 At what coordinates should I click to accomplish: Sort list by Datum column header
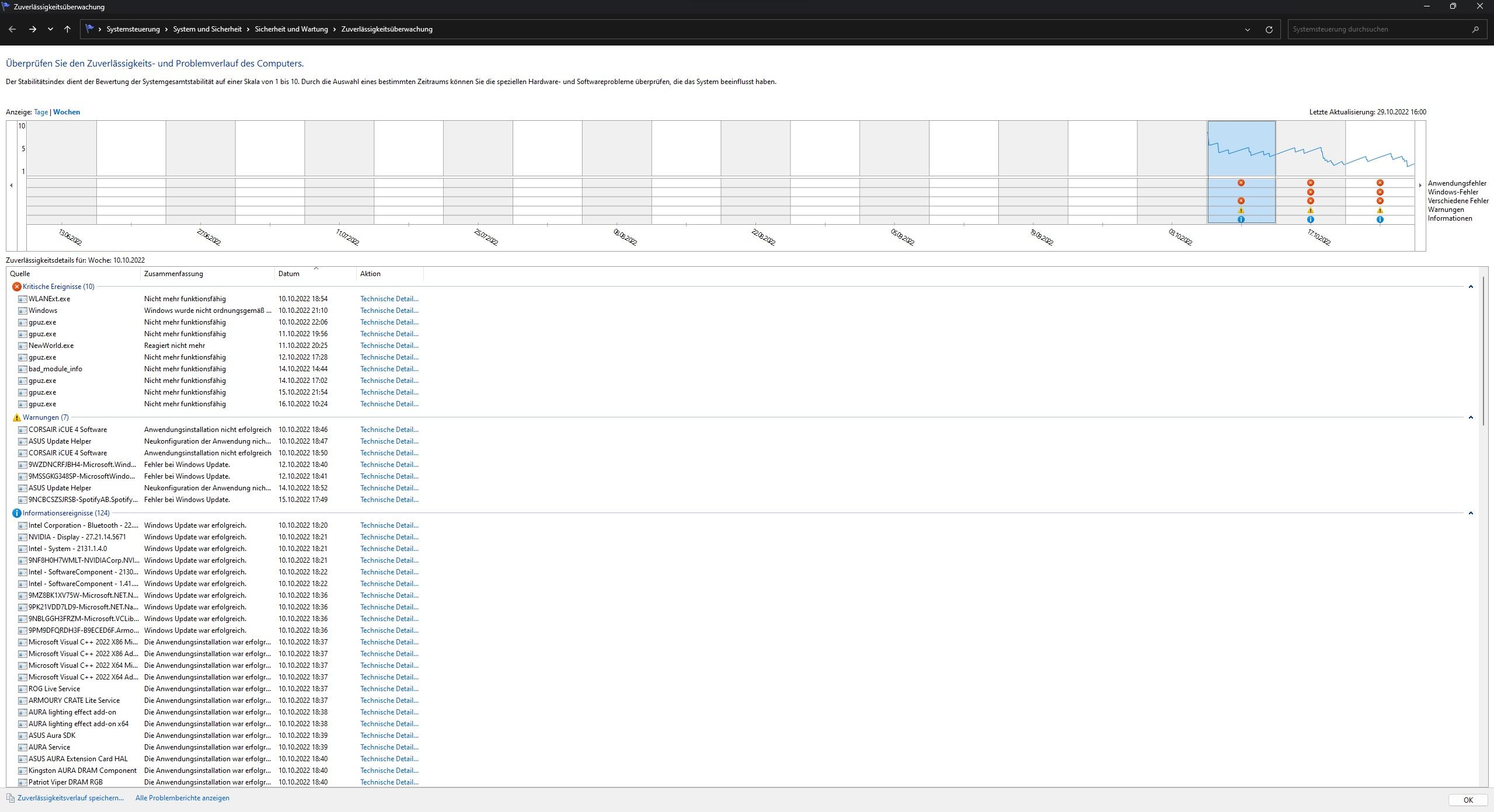[289, 274]
